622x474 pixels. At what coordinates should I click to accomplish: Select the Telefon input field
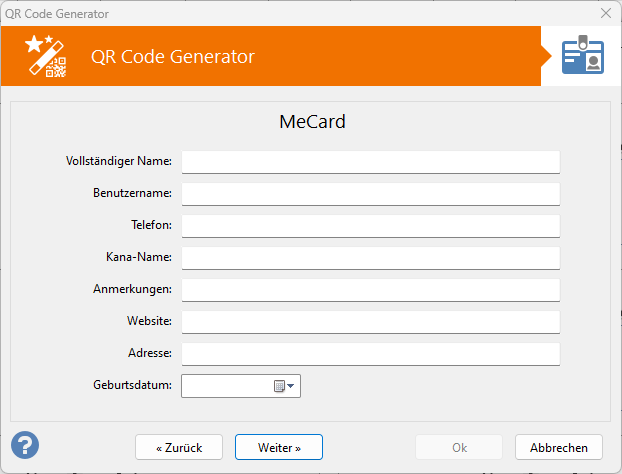tap(370, 226)
